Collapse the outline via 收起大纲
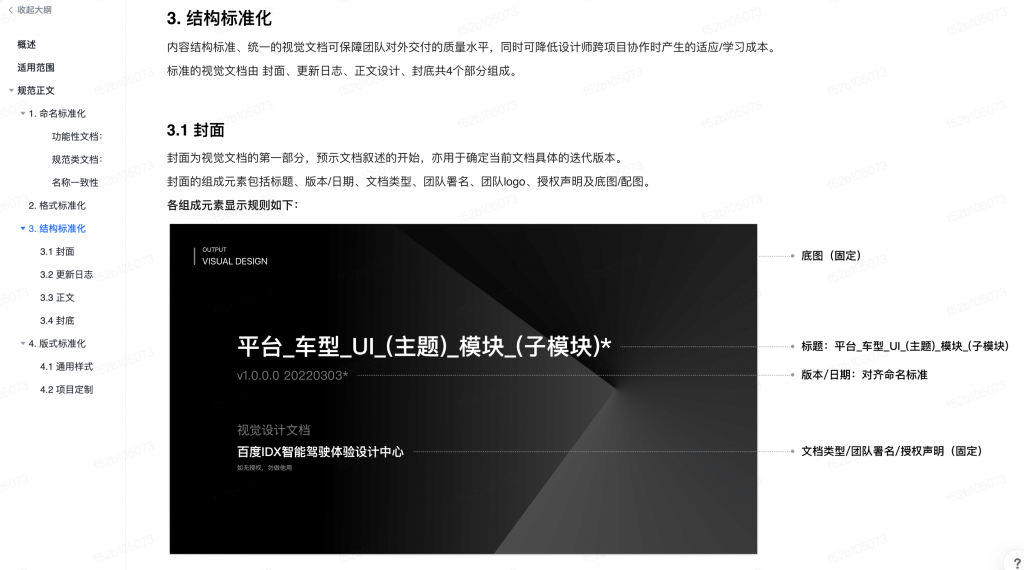The width and height of the screenshot is (1024, 570). pyautogui.click(x=34, y=10)
